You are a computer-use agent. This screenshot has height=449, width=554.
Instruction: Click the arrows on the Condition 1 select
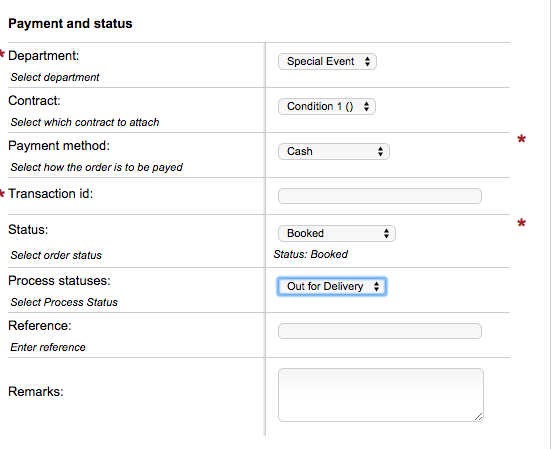pos(366,106)
